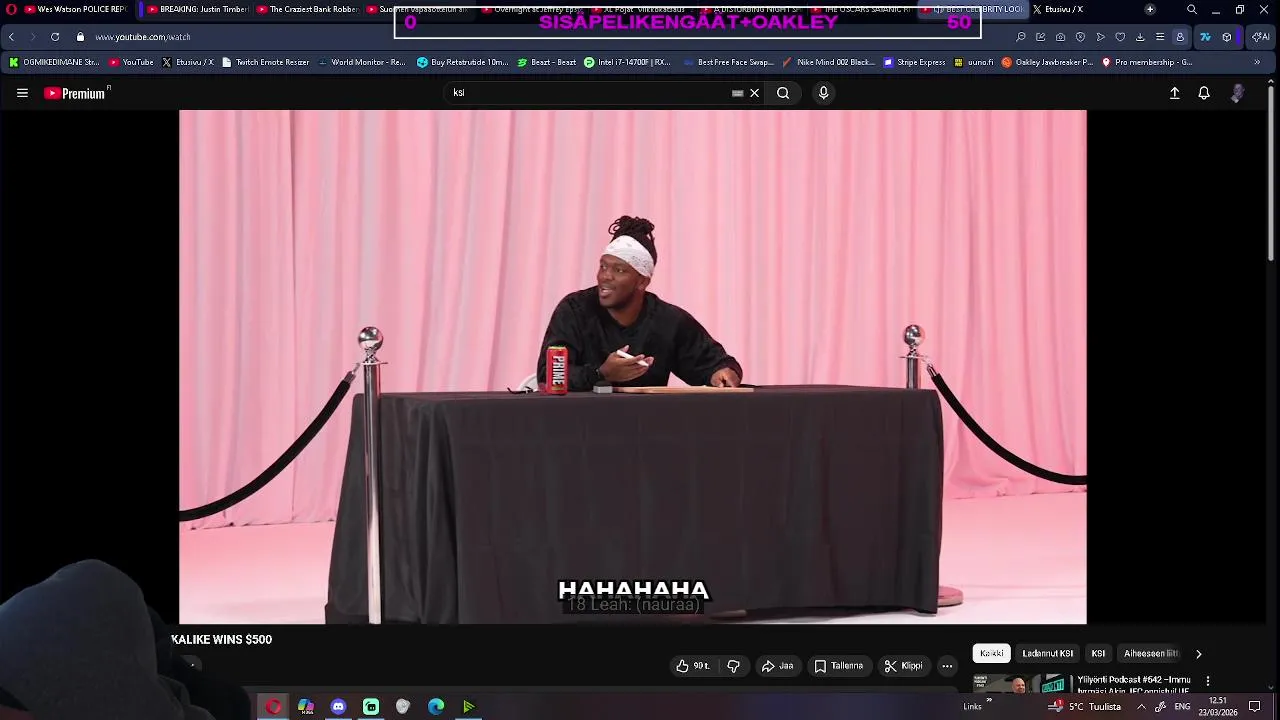Open 'Nike Mind 002 Black...' bookmark
1280x720 pixels.
tap(828, 62)
